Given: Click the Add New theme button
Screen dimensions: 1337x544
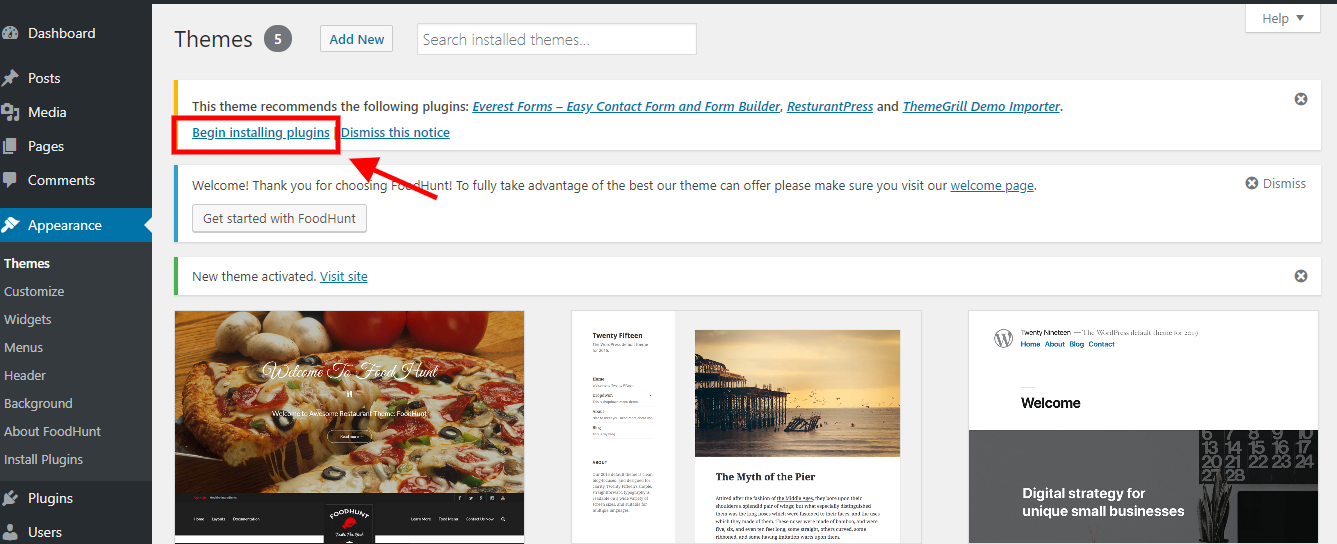Looking at the screenshot, I should (x=356, y=39).
